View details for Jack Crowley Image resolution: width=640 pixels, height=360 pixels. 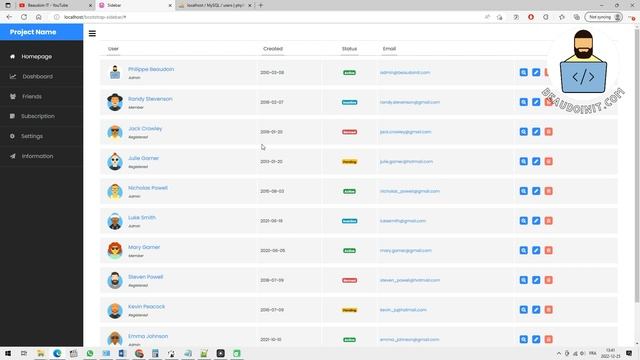pos(523,132)
